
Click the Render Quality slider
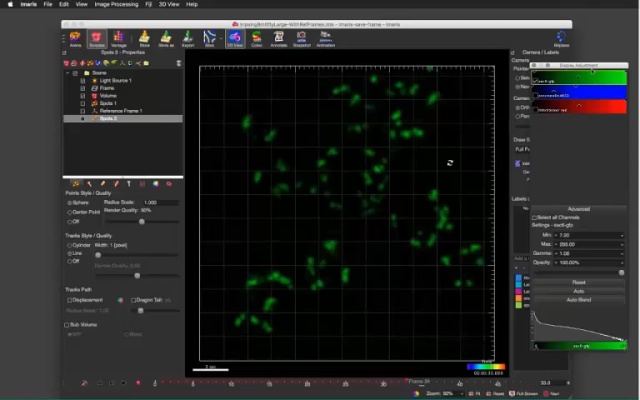(x=140, y=221)
